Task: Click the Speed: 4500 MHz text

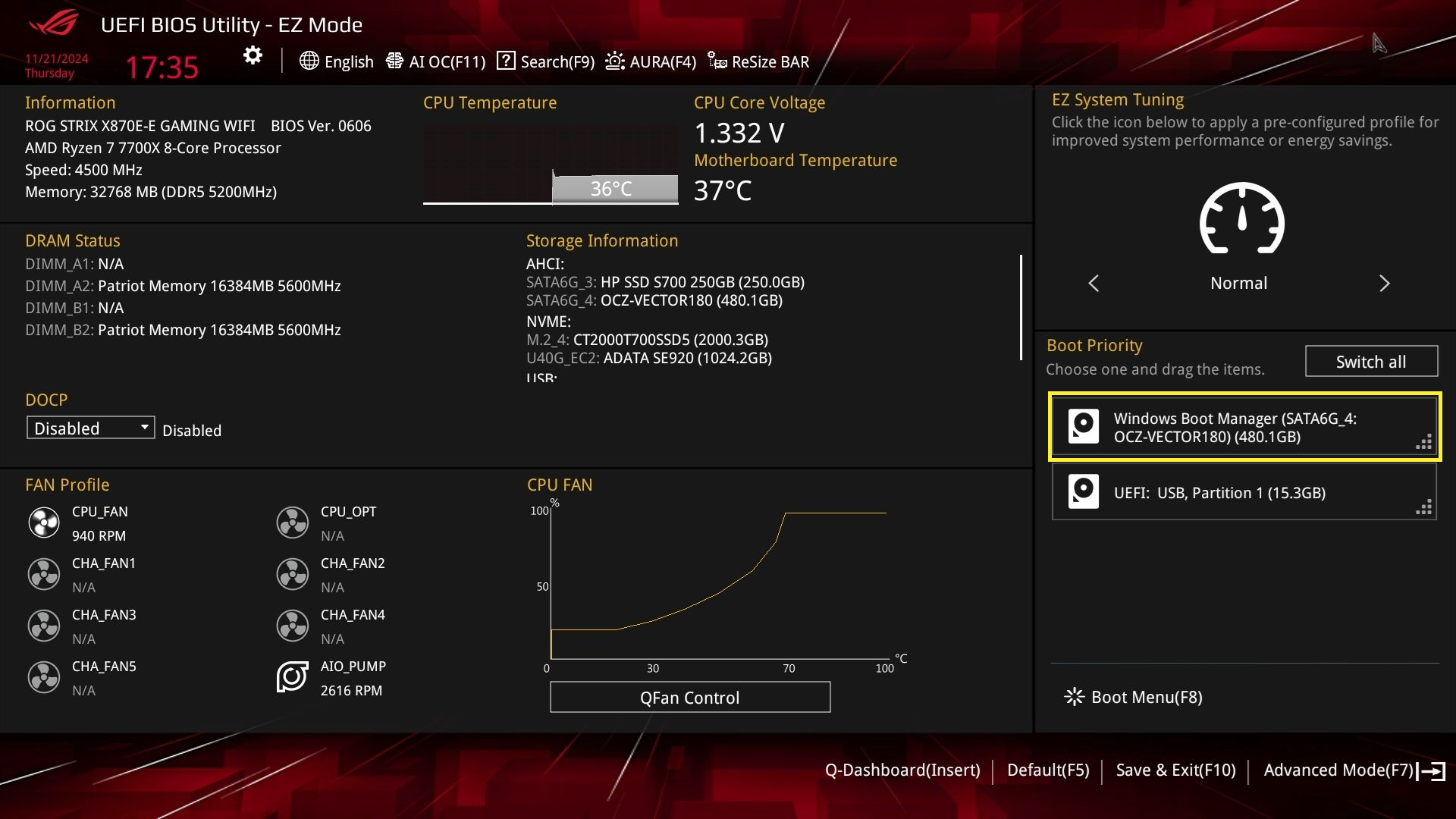Action: [x=83, y=170]
